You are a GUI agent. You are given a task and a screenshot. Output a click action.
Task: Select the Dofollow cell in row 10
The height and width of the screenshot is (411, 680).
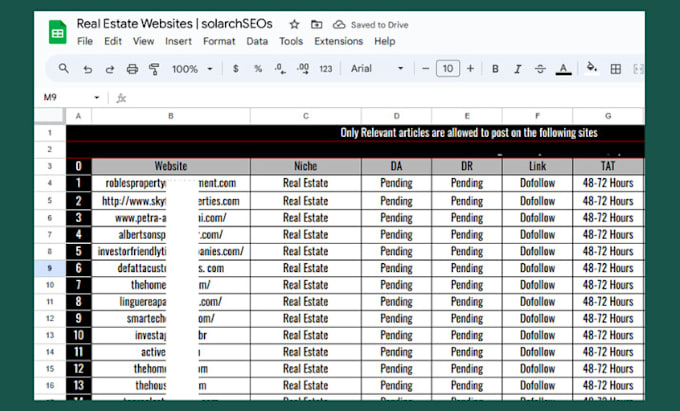538,285
